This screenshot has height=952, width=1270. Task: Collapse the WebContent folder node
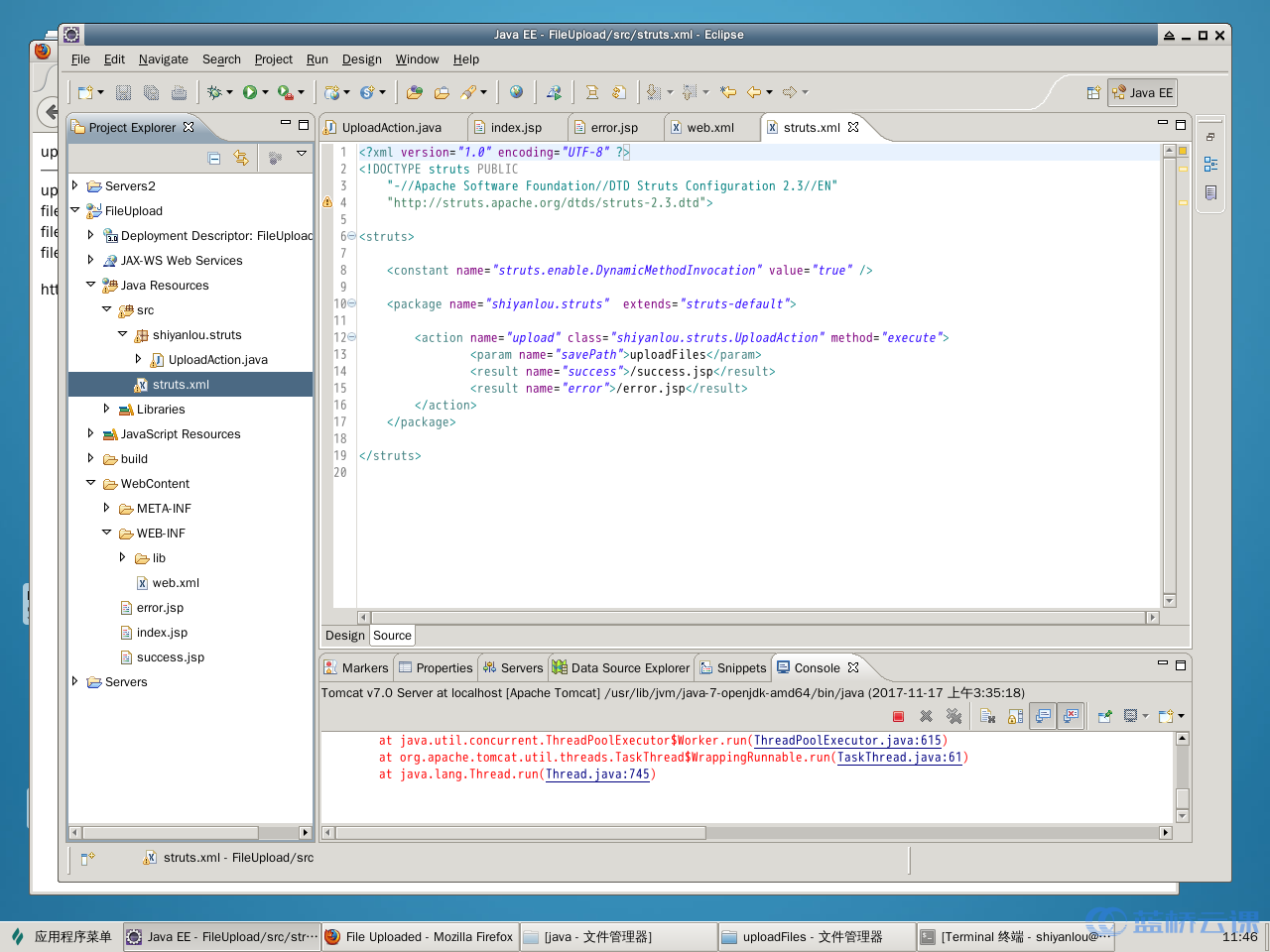tap(91, 483)
